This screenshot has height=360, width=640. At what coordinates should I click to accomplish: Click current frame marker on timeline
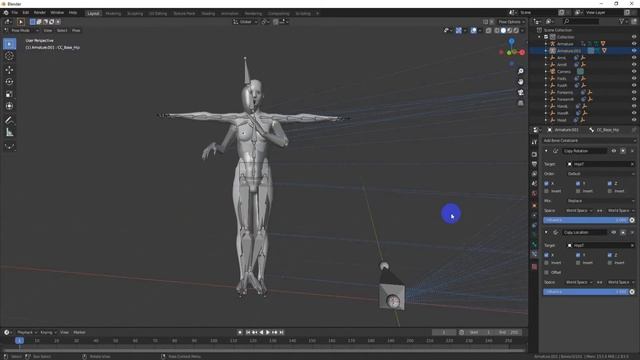[x=19, y=340]
